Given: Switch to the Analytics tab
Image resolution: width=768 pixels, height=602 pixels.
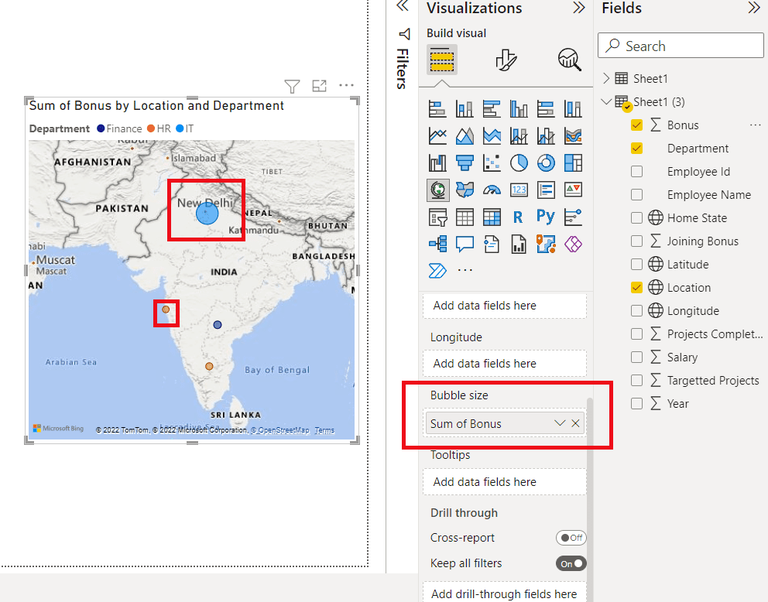Looking at the screenshot, I should [569, 60].
